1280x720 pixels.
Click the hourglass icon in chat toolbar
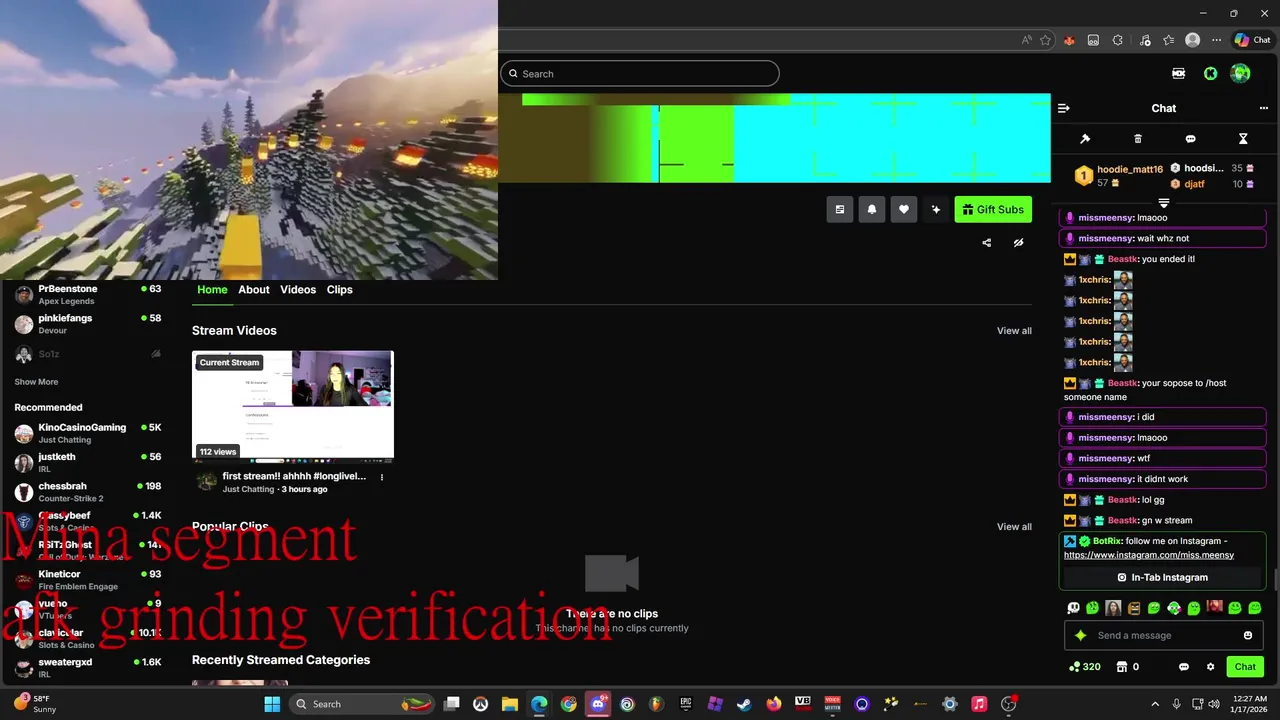1243,139
